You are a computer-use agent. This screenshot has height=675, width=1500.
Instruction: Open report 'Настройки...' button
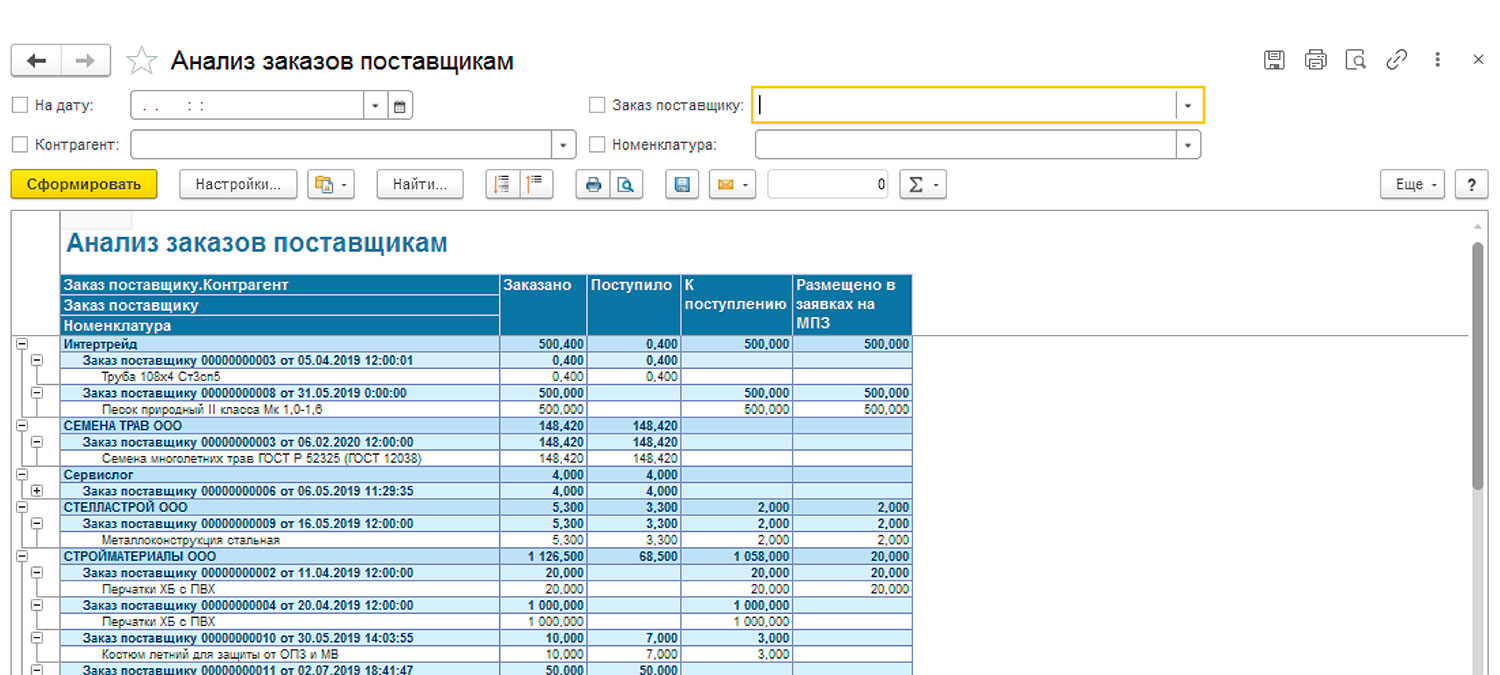pyautogui.click(x=238, y=185)
